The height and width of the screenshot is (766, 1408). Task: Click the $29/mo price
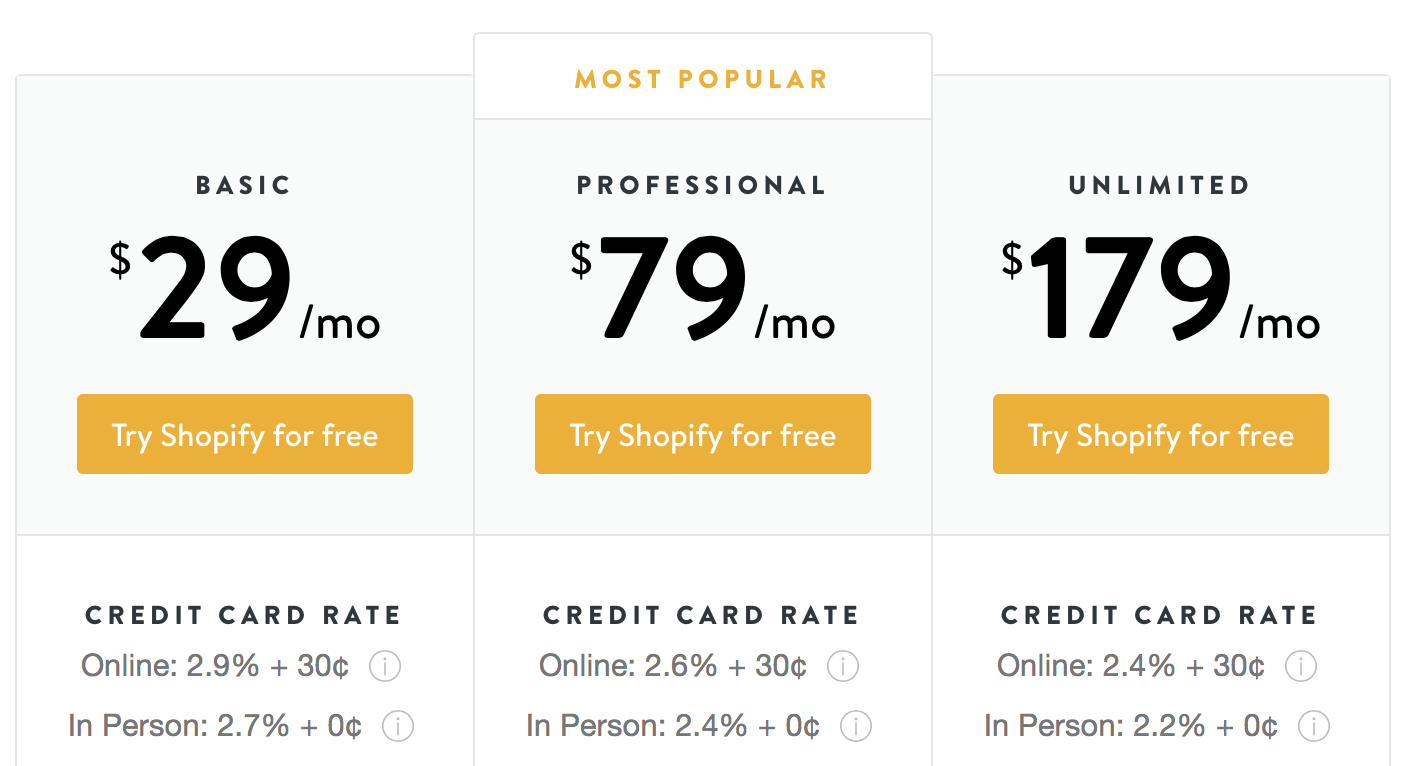[x=245, y=288]
